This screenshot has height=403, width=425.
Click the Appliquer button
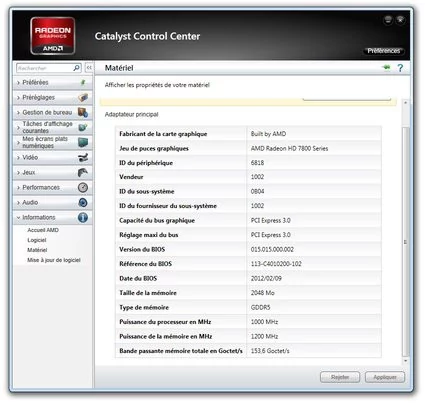click(385, 377)
